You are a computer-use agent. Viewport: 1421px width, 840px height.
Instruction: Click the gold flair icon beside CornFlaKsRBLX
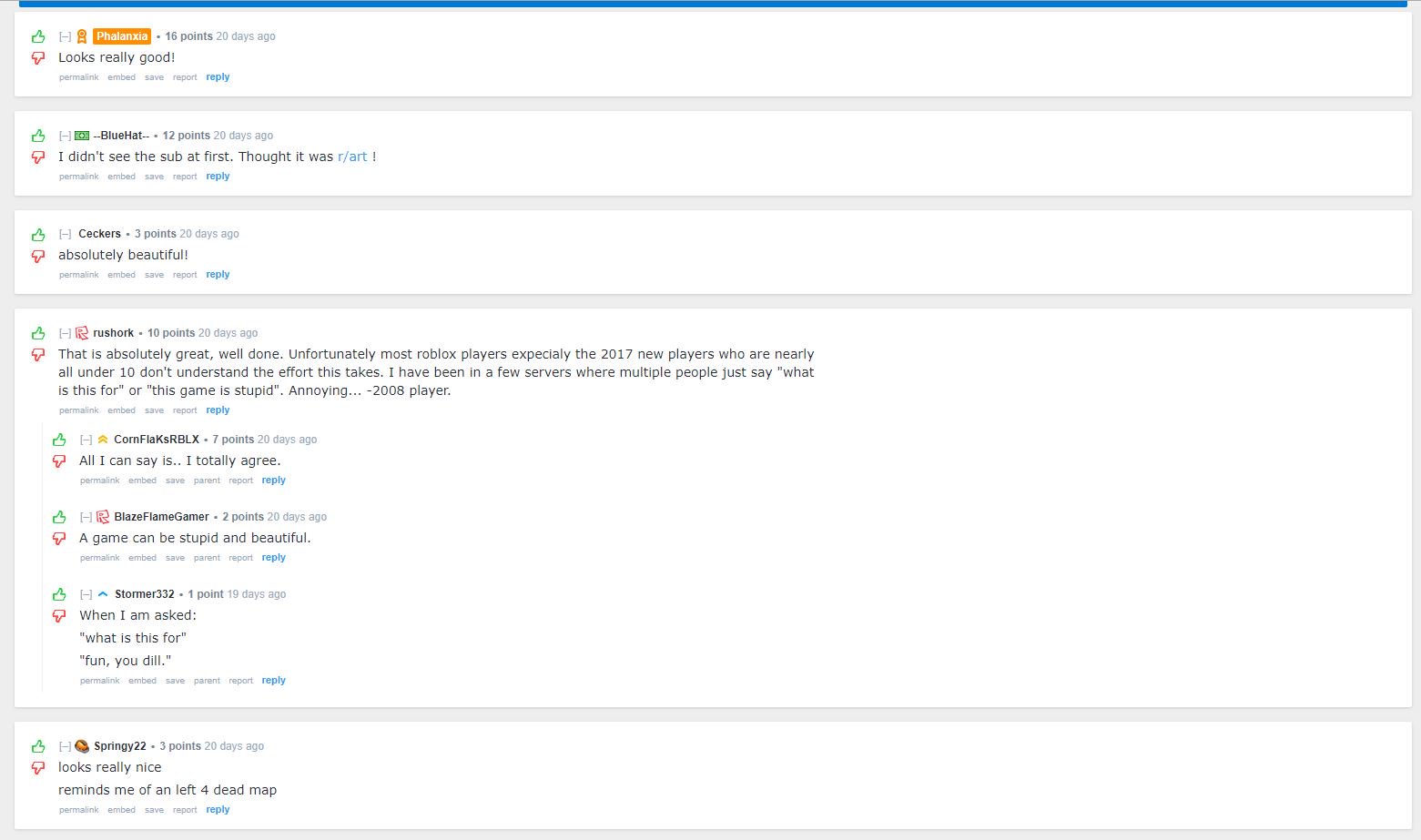pyautogui.click(x=102, y=439)
